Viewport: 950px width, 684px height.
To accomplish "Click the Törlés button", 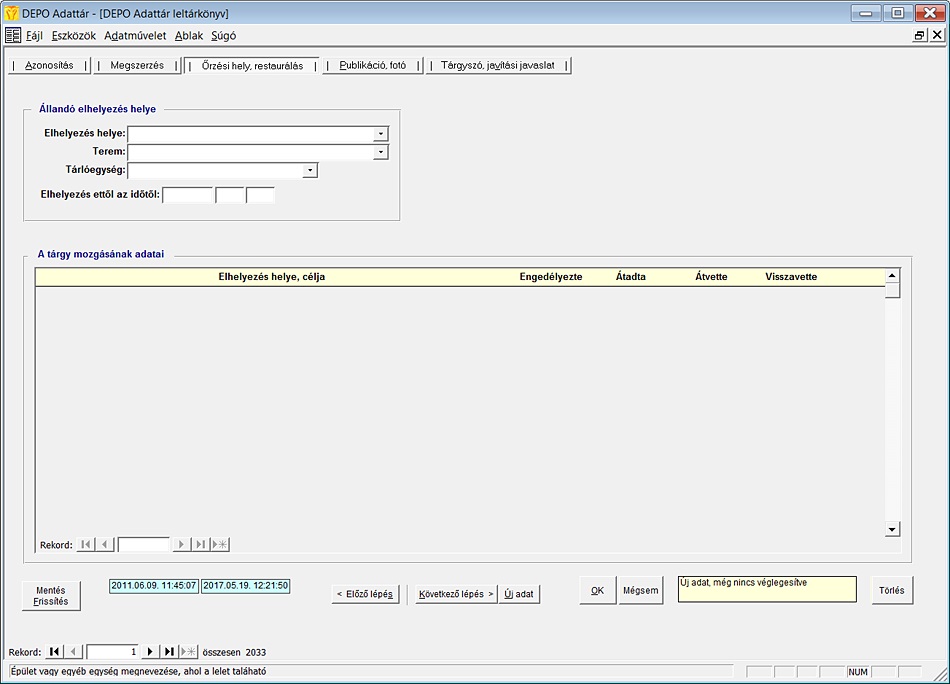I will 892,591.
